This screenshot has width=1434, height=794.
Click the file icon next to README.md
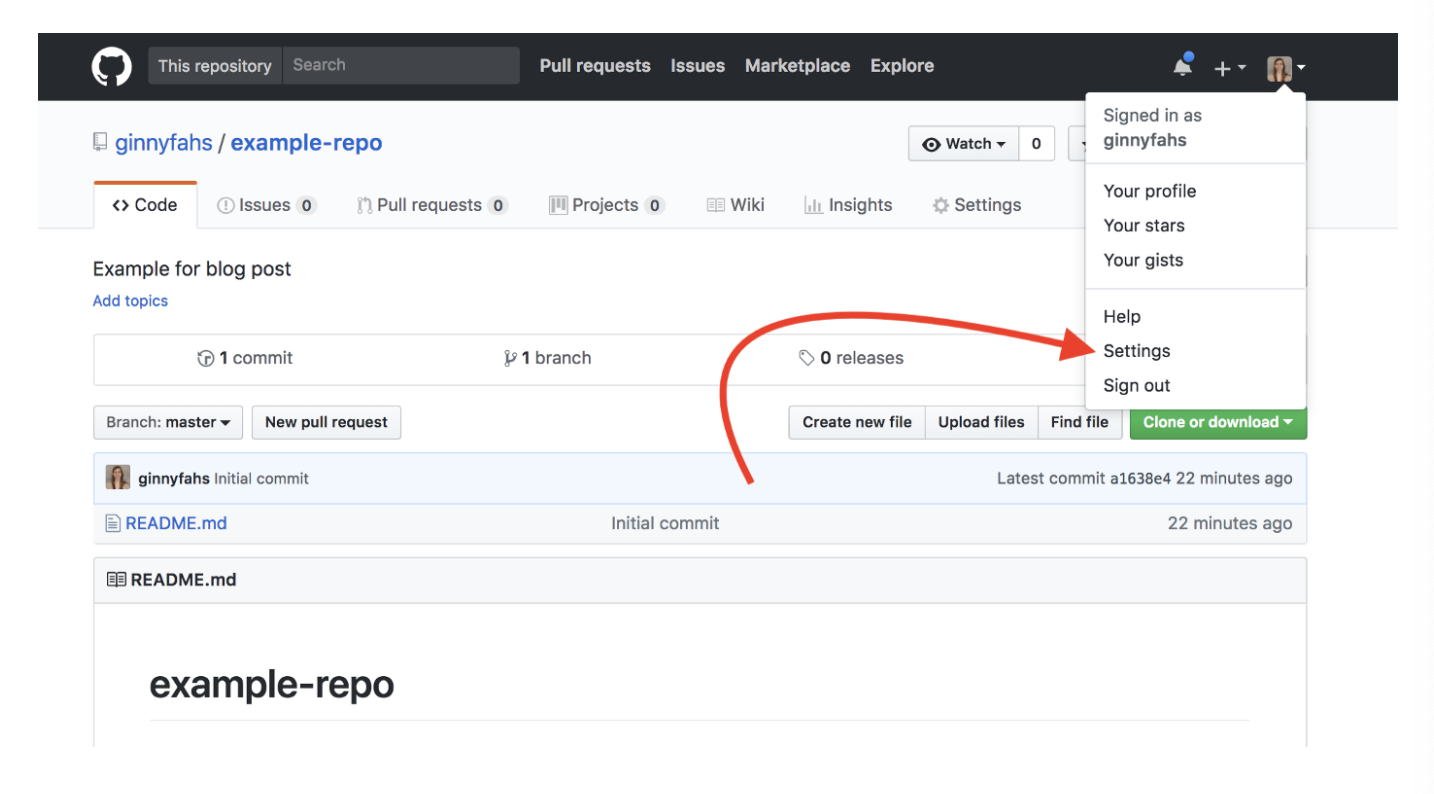113,523
